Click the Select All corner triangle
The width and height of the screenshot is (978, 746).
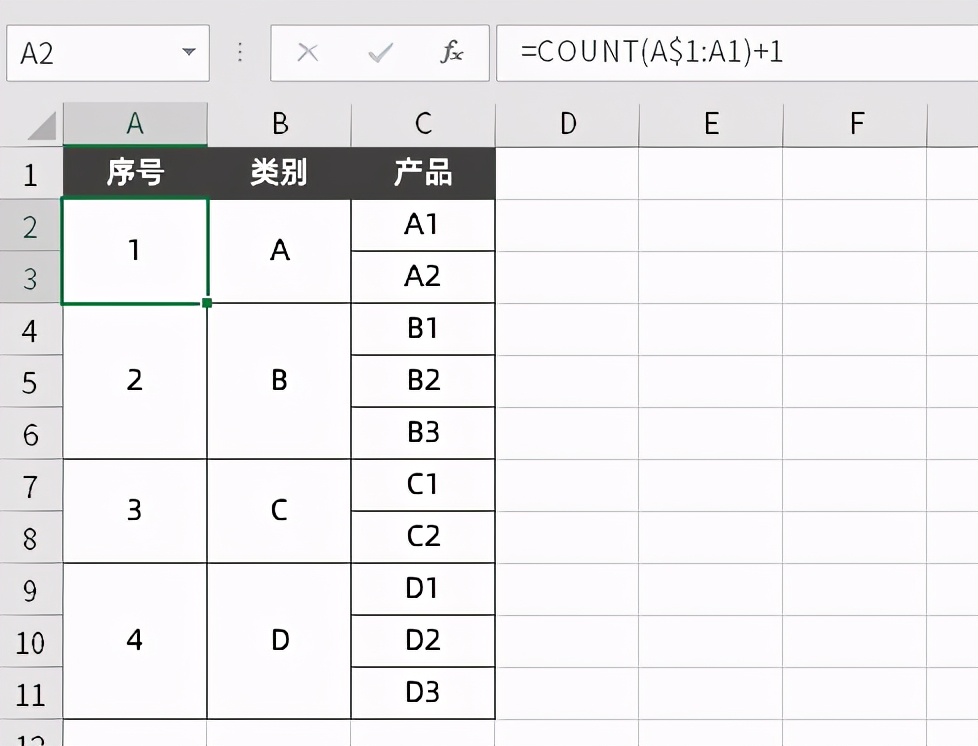pyautogui.click(x=42, y=125)
